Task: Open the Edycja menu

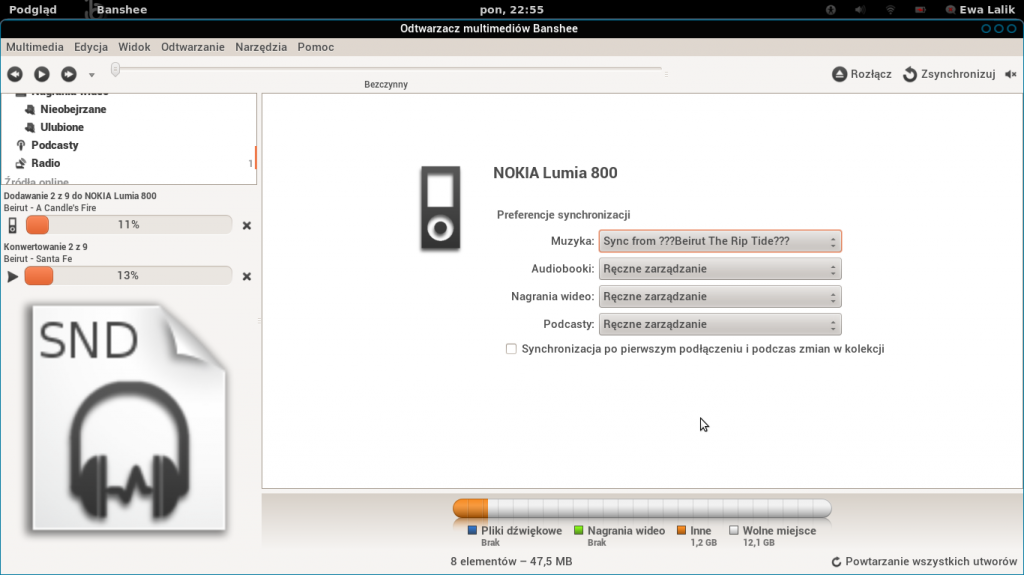Action: click(x=91, y=47)
